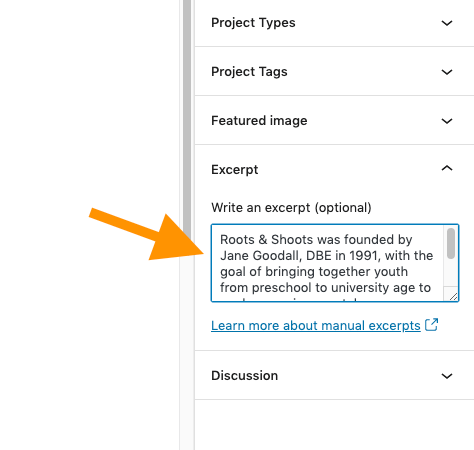Select the Project Types heading
Viewport: 474px width, 450px height.
pyautogui.click(x=253, y=23)
